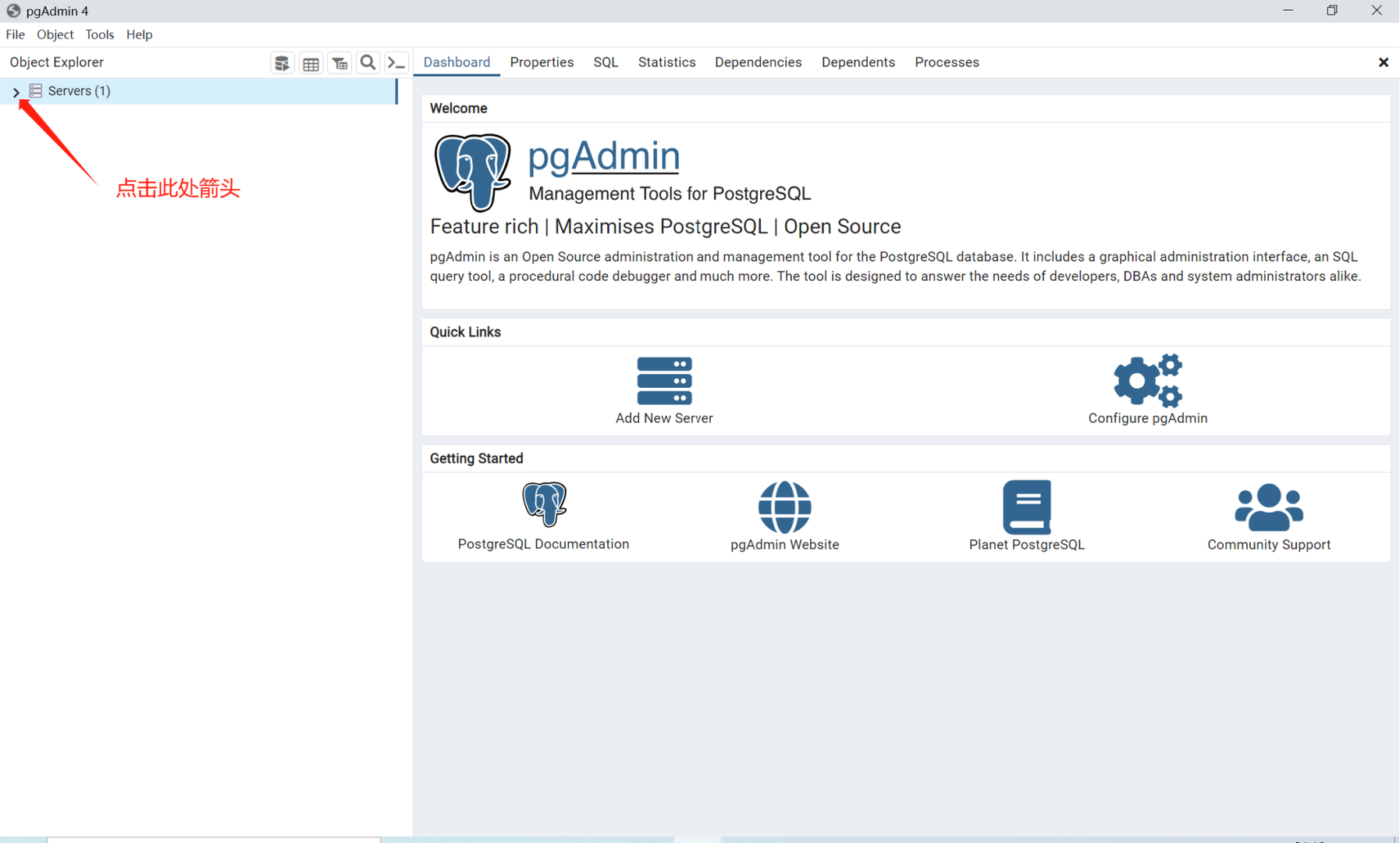Open the PostgreSQL Documentation link text
Image resolution: width=1400 pixels, height=843 pixels.
click(543, 544)
